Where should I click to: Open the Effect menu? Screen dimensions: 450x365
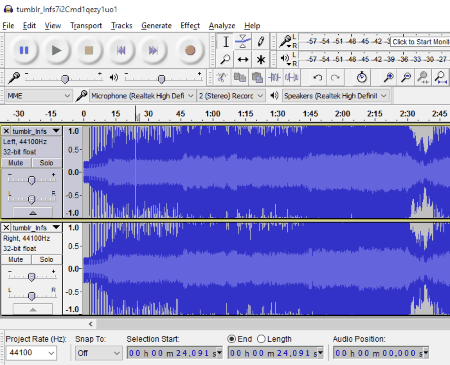pyautogui.click(x=190, y=26)
